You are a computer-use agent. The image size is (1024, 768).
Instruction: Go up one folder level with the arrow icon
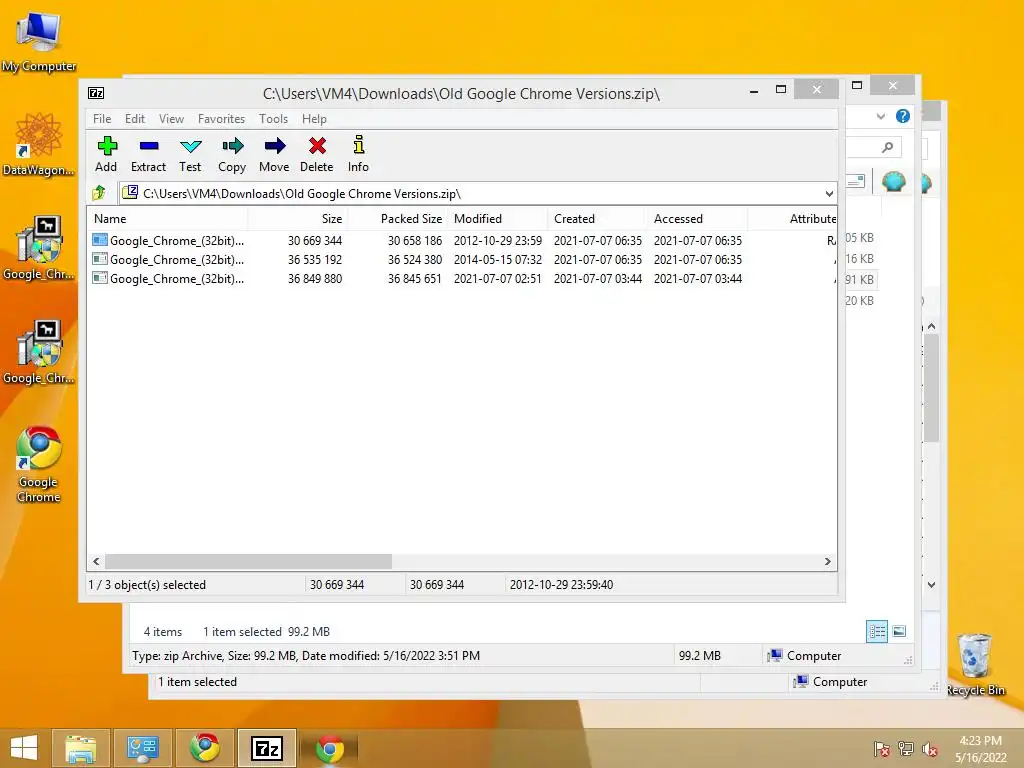(99, 193)
